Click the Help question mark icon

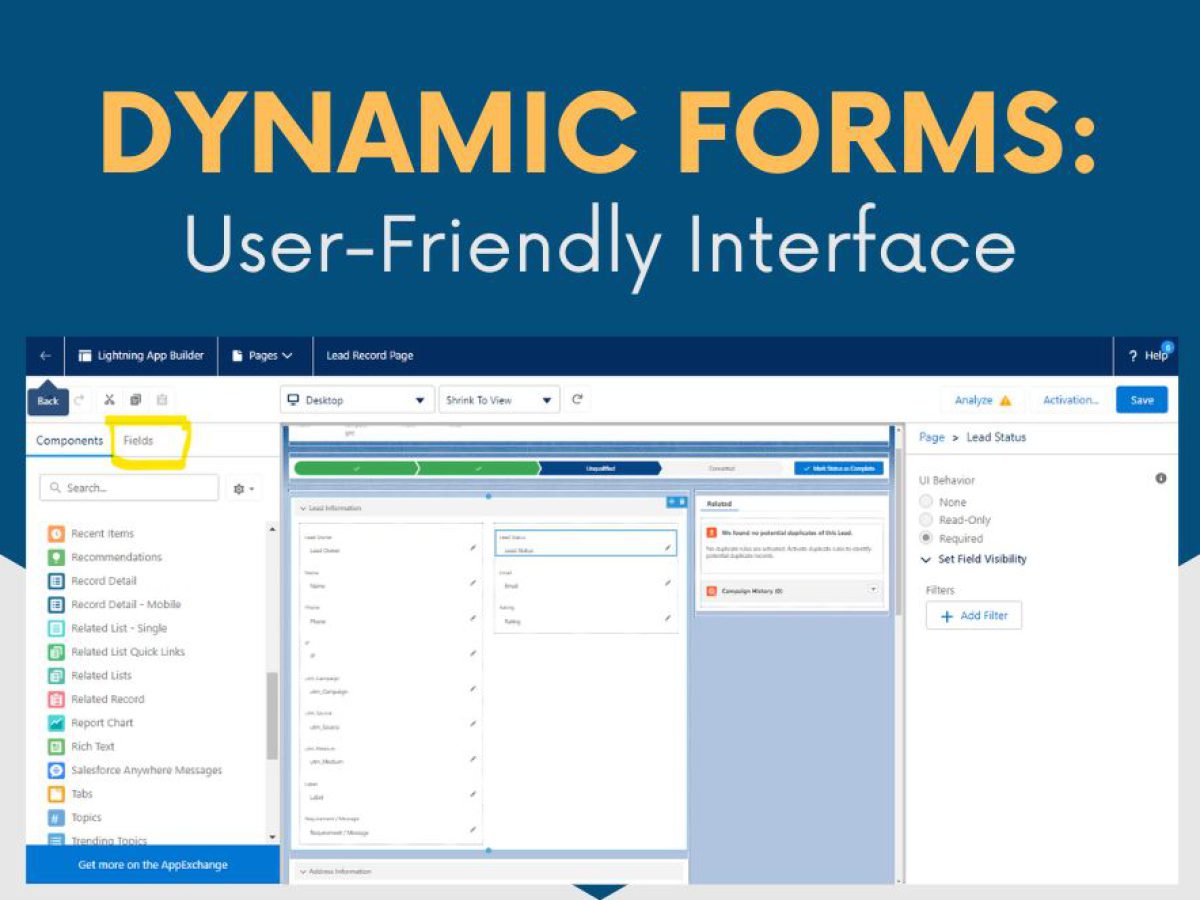click(x=1133, y=356)
